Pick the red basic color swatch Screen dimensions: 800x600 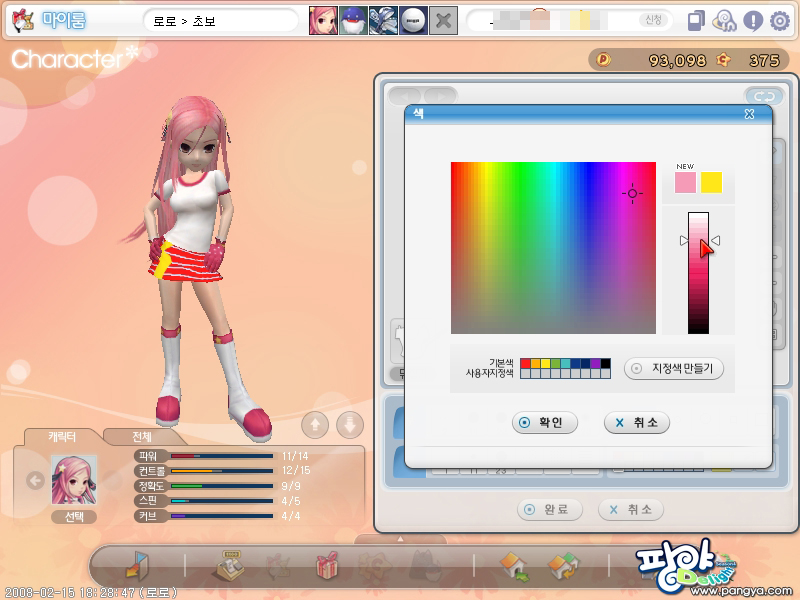(x=526, y=363)
